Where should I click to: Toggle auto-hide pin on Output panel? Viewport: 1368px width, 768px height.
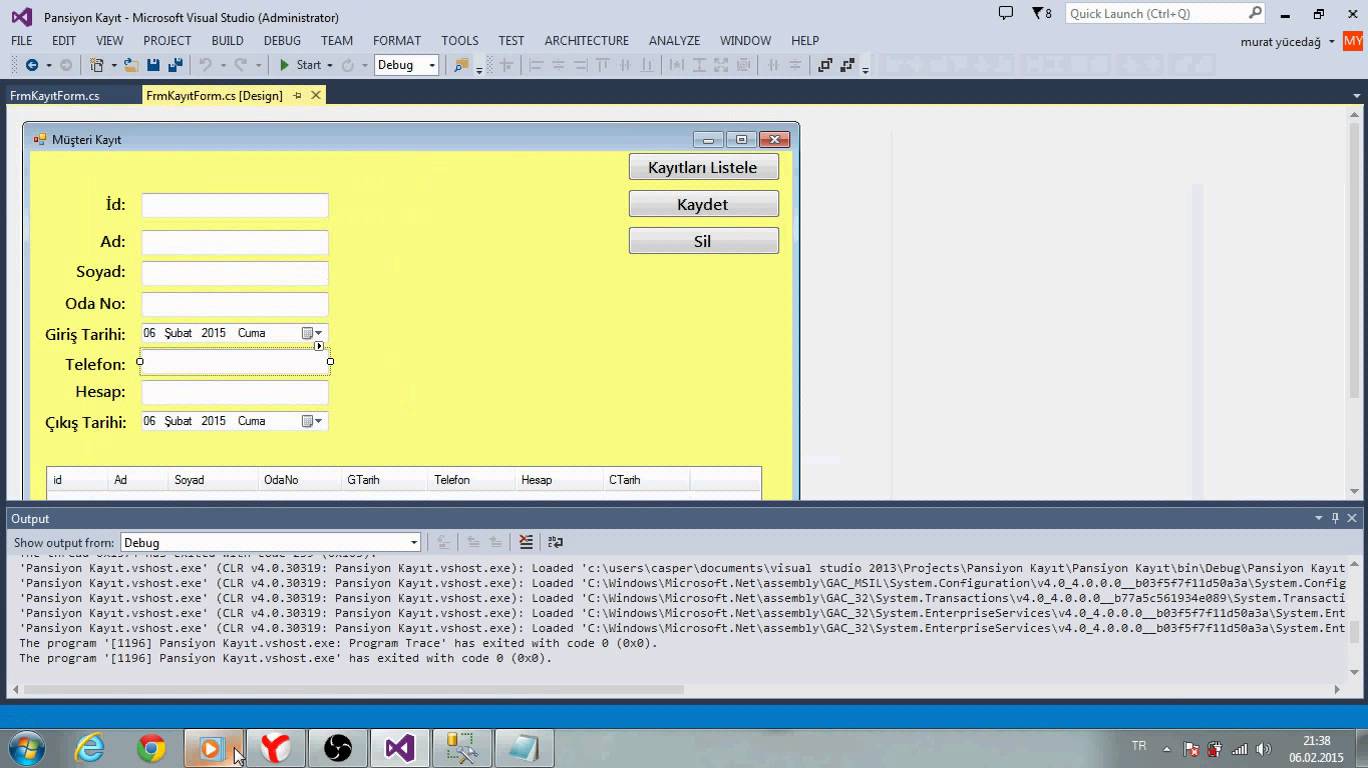1335,518
